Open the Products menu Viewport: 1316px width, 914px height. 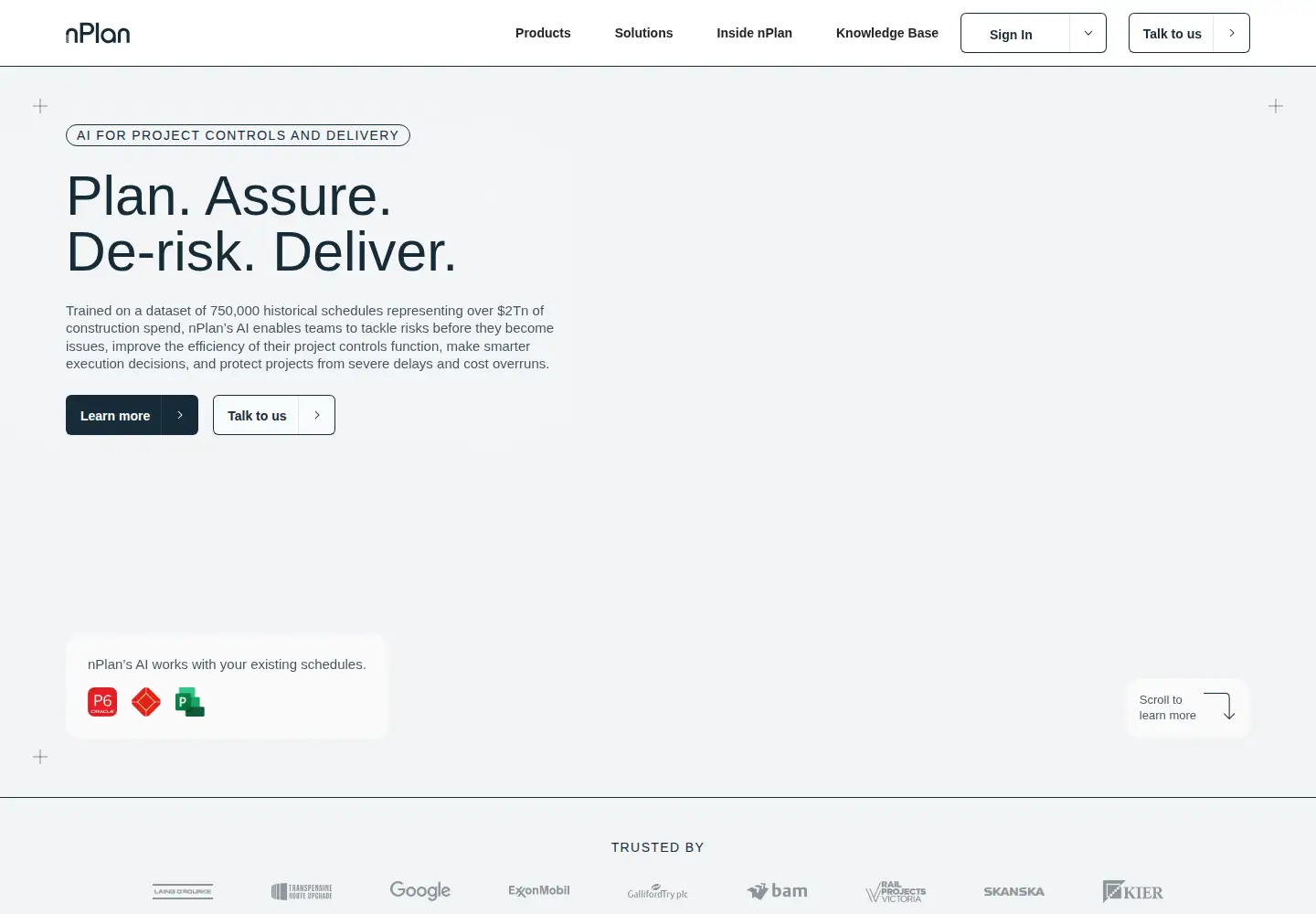[x=543, y=33]
